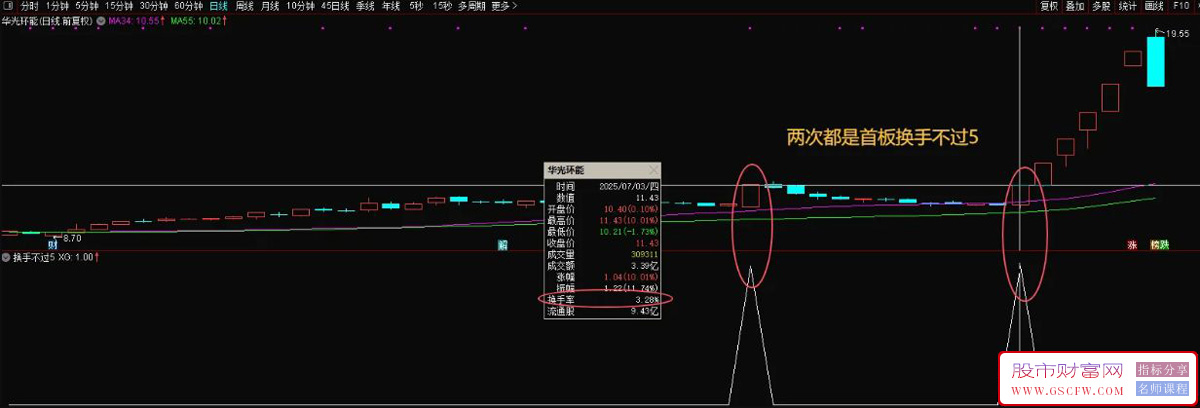Screen dimensions: 1200x408
Task: Click the 19.55 high price label
Action: pyautogui.click(x=1177, y=34)
